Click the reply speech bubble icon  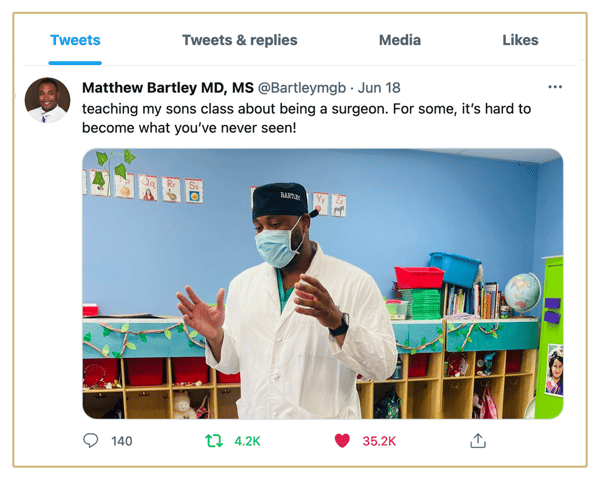point(91,441)
